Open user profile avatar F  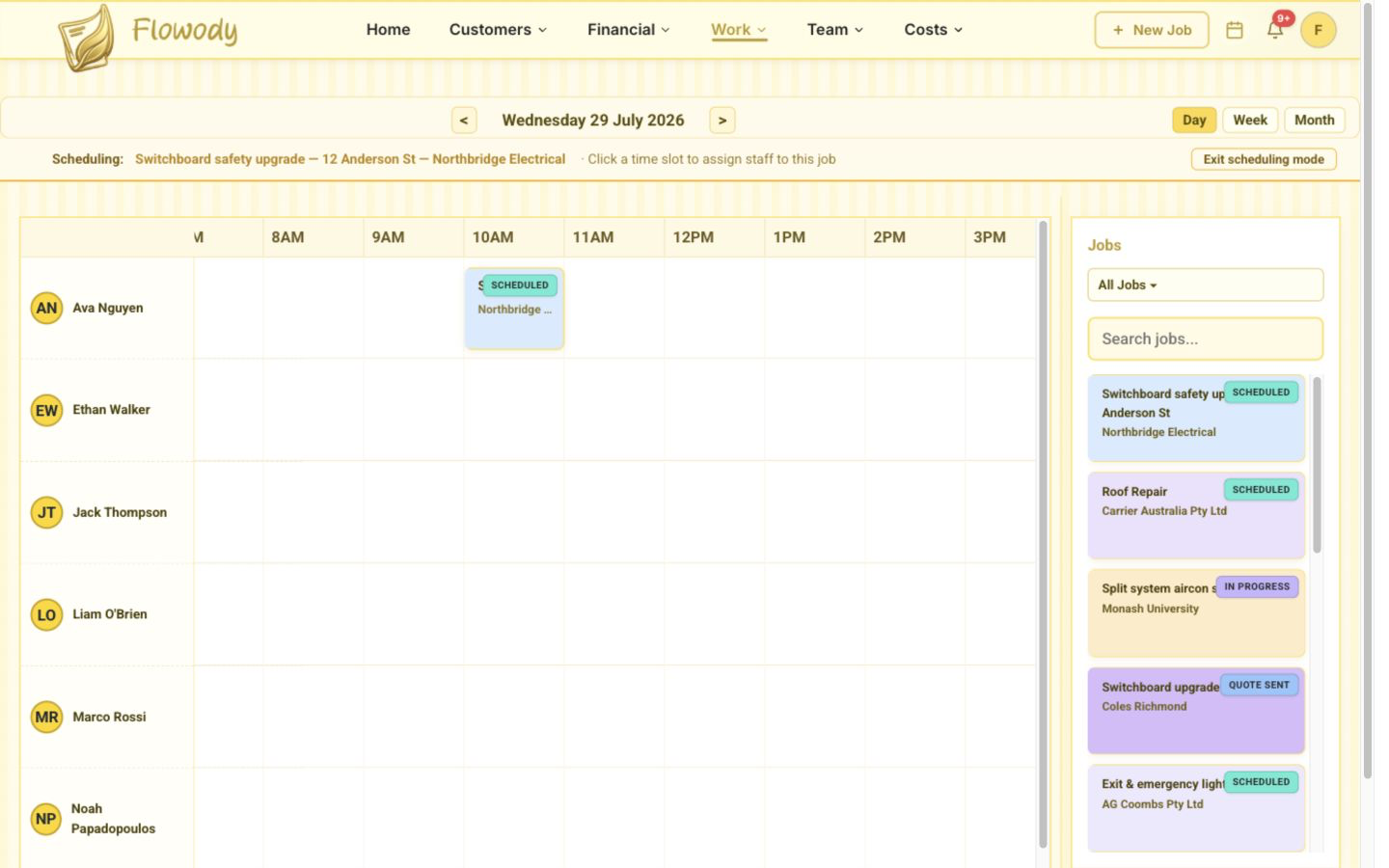pos(1318,30)
